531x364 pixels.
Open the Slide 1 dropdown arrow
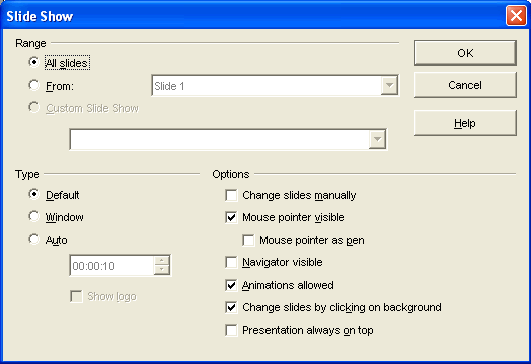[x=389, y=86]
